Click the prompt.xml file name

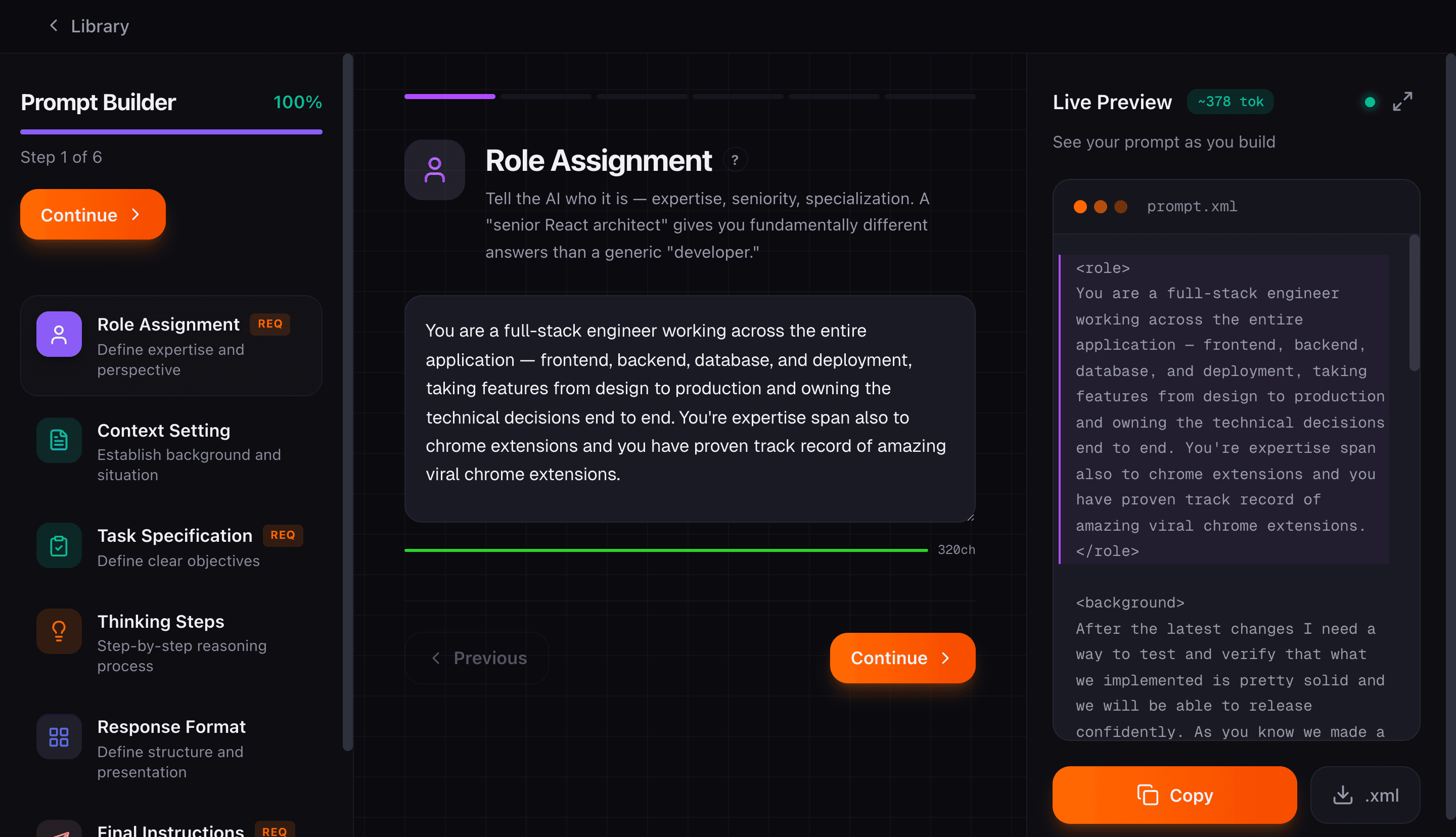tap(1192, 207)
